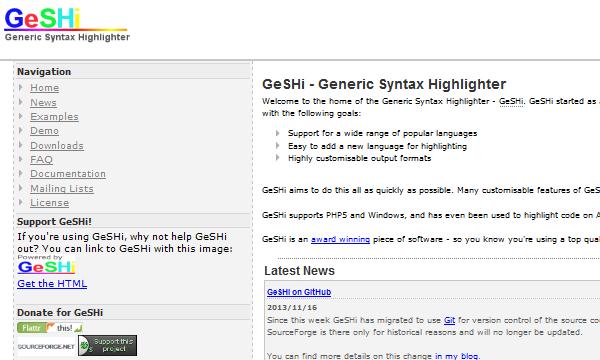The width and height of the screenshot is (600, 360).
Task: Click the GeSHi rainbow logo in header
Action: point(67,24)
